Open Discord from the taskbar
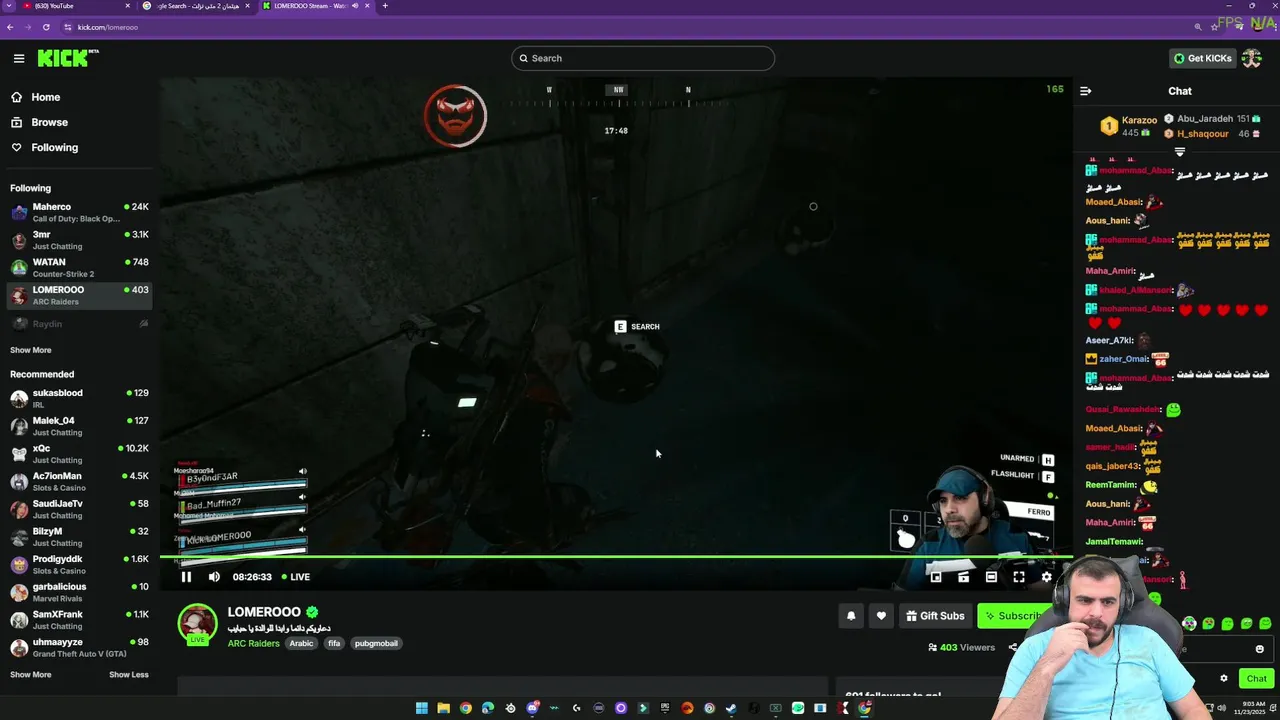The height and width of the screenshot is (720, 1280). (533, 708)
